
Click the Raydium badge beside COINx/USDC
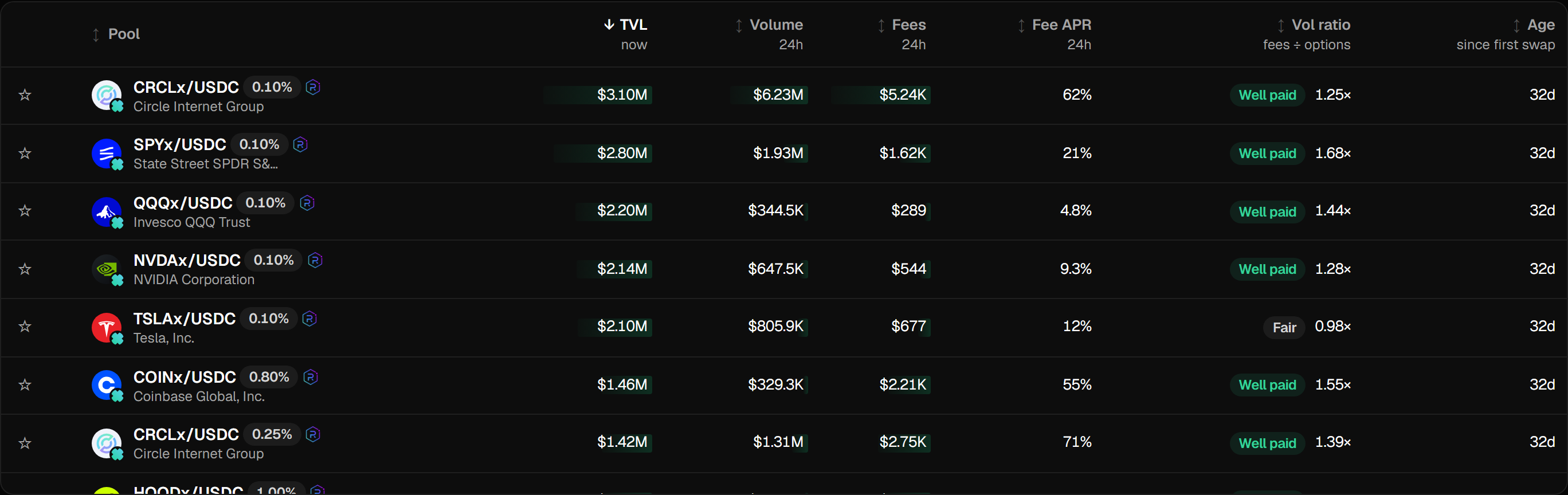311,377
